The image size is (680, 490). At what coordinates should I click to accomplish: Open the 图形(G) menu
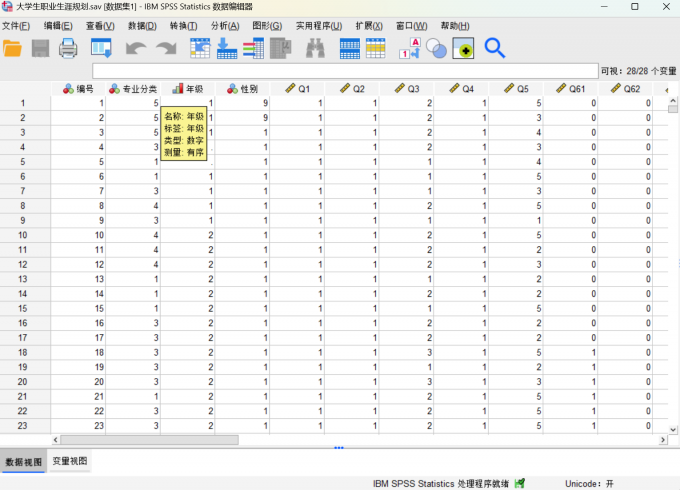click(266, 25)
